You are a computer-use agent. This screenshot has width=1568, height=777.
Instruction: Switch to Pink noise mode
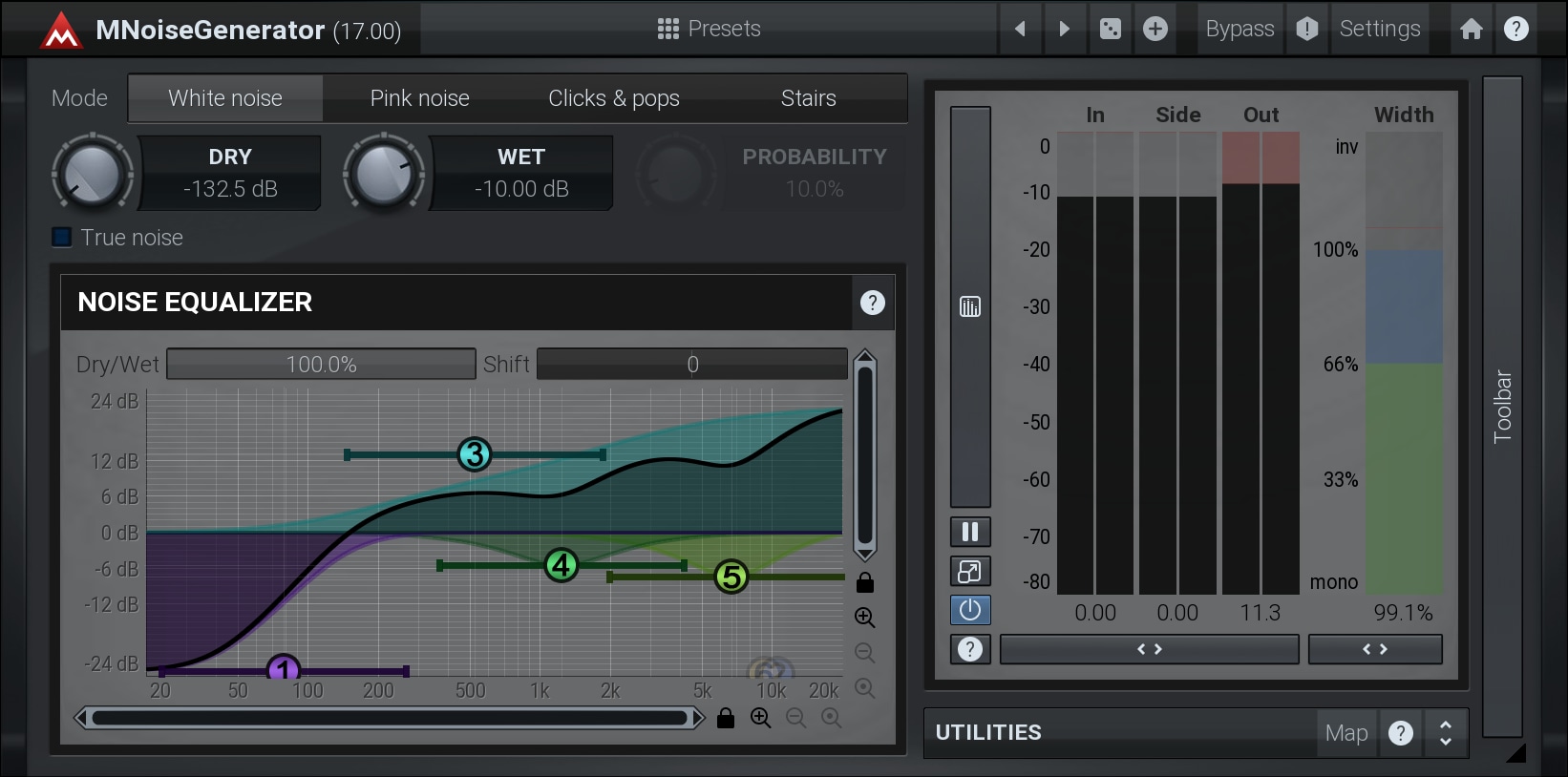[x=419, y=98]
